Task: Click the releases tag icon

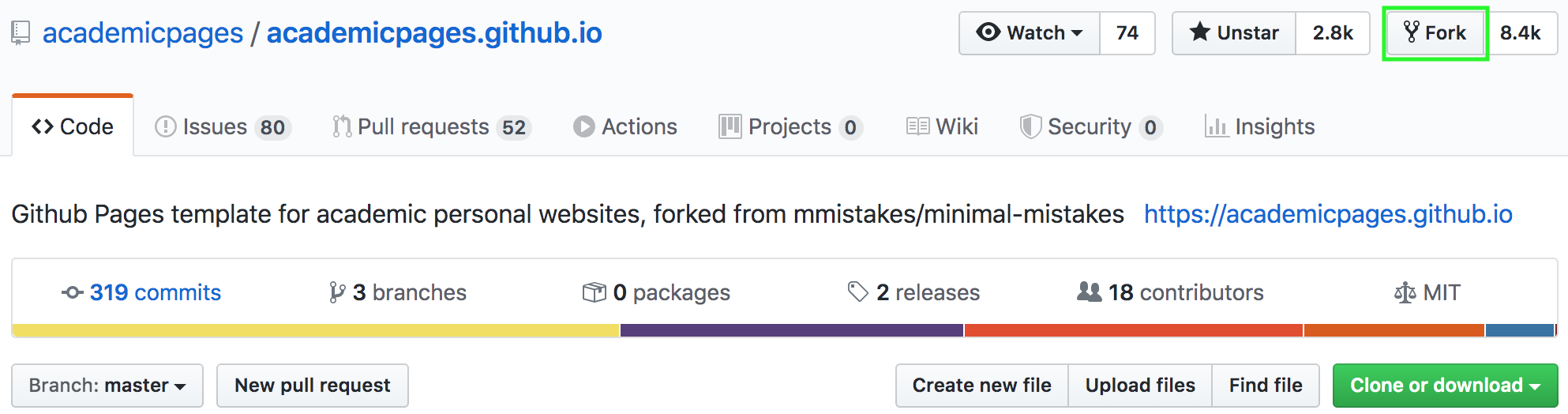Action: point(857,292)
